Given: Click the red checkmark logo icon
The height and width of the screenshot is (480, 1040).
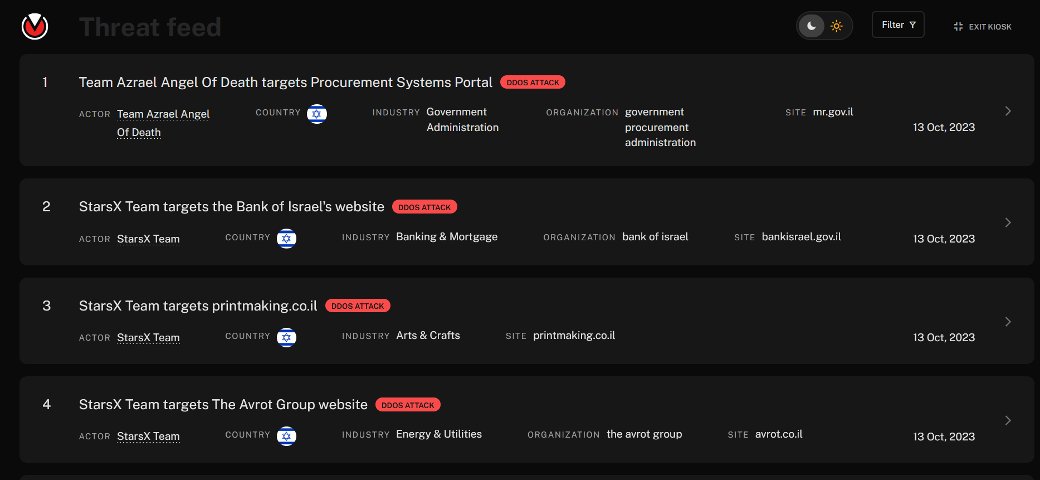Looking at the screenshot, I should pos(34,27).
